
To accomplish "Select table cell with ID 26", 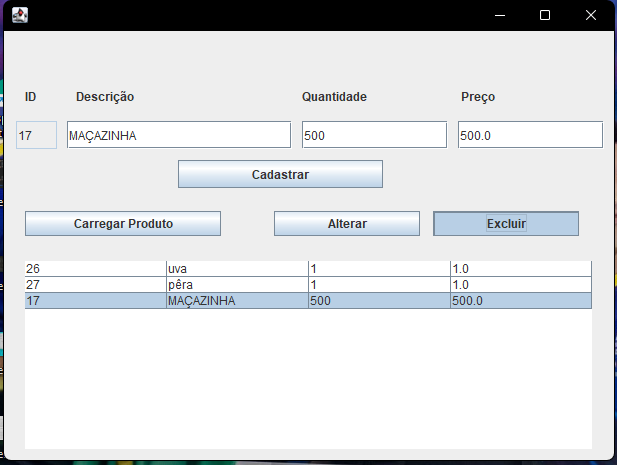I will (x=96, y=269).
